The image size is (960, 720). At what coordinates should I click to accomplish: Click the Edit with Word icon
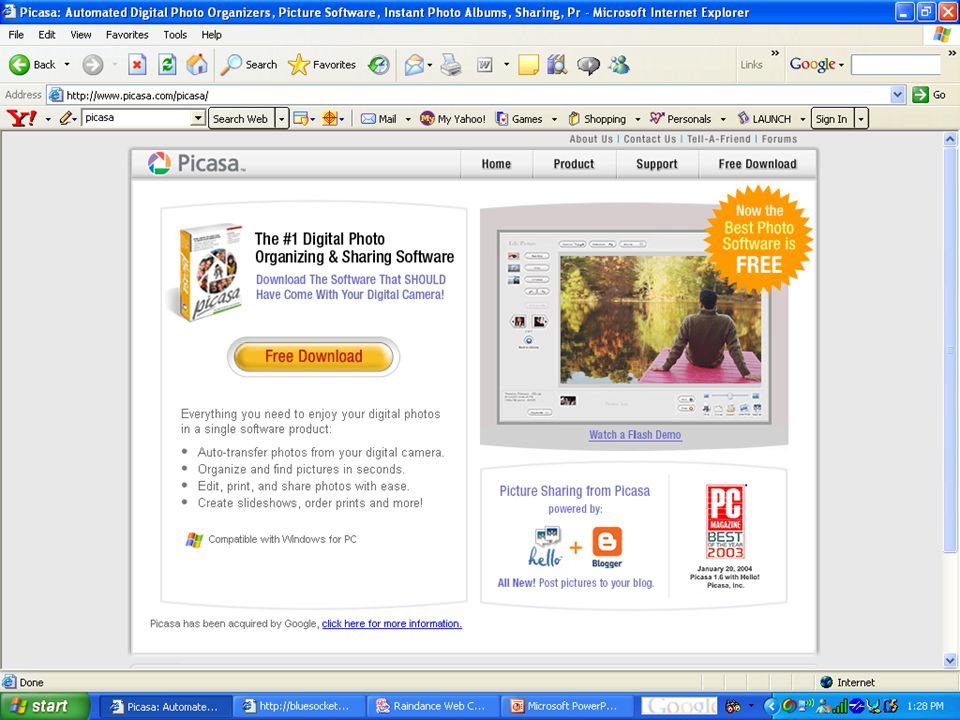pyautogui.click(x=484, y=64)
